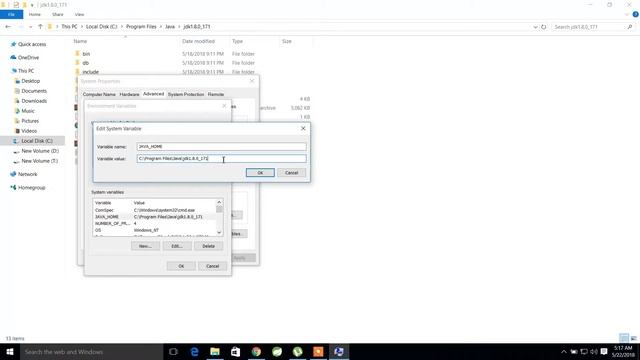Select This PC in navigation pane

pyautogui.click(x=26, y=71)
